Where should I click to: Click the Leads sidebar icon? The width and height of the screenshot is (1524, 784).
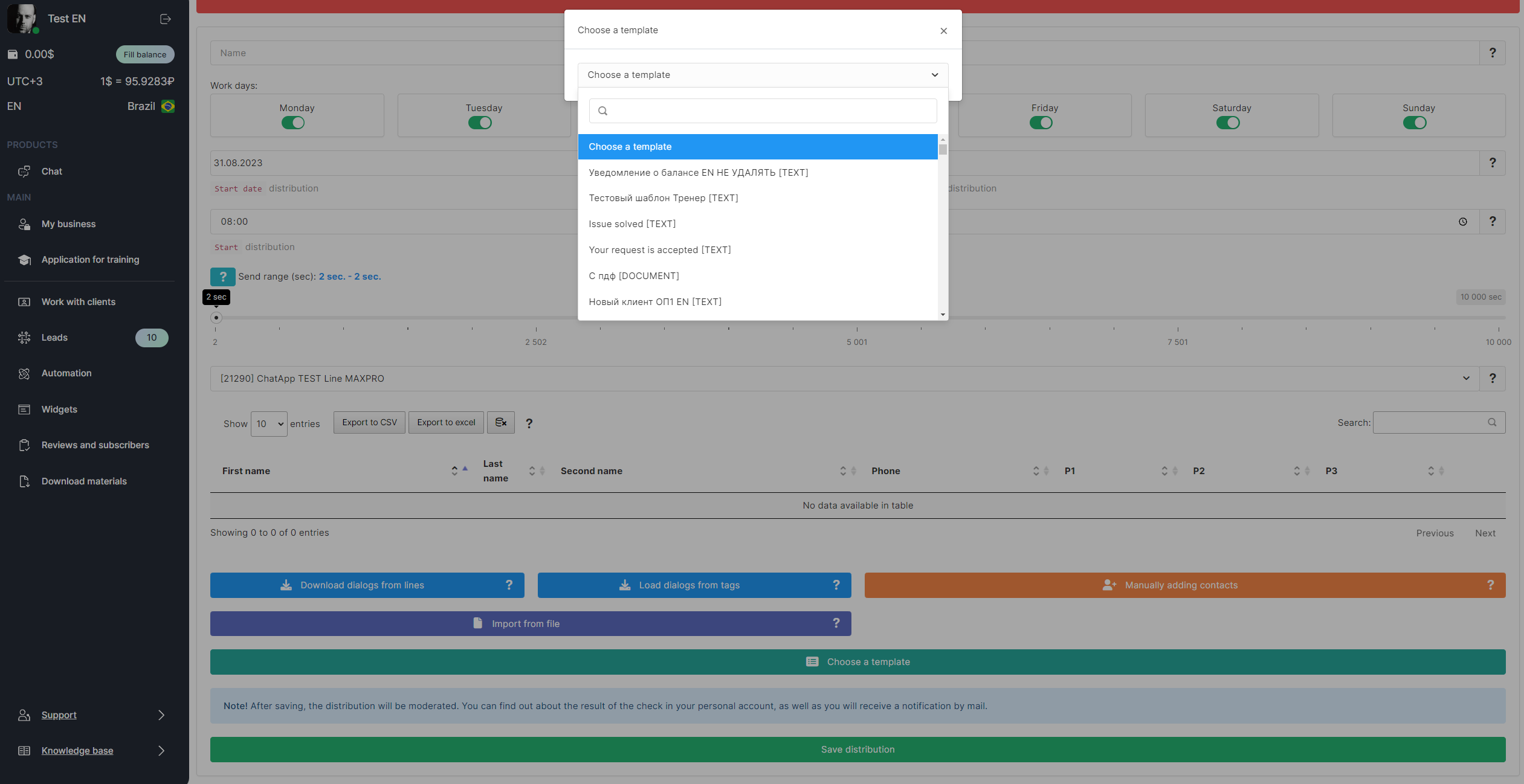(24, 338)
